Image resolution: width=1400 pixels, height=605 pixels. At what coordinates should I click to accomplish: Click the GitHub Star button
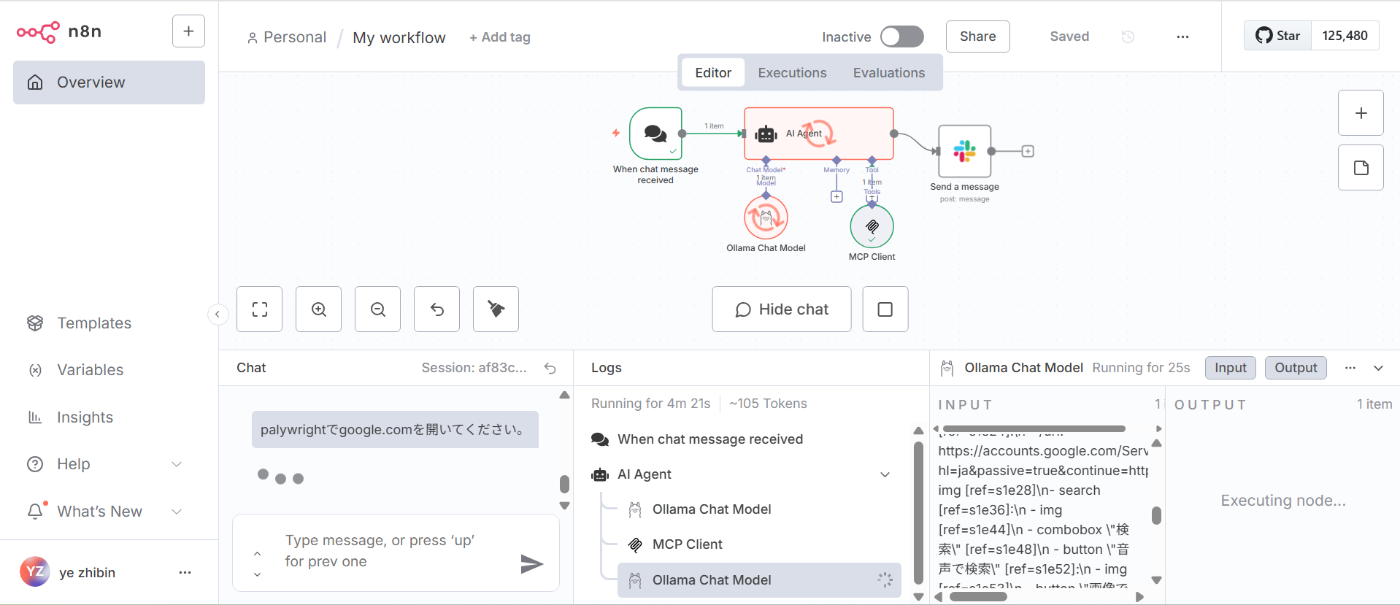tap(1277, 35)
